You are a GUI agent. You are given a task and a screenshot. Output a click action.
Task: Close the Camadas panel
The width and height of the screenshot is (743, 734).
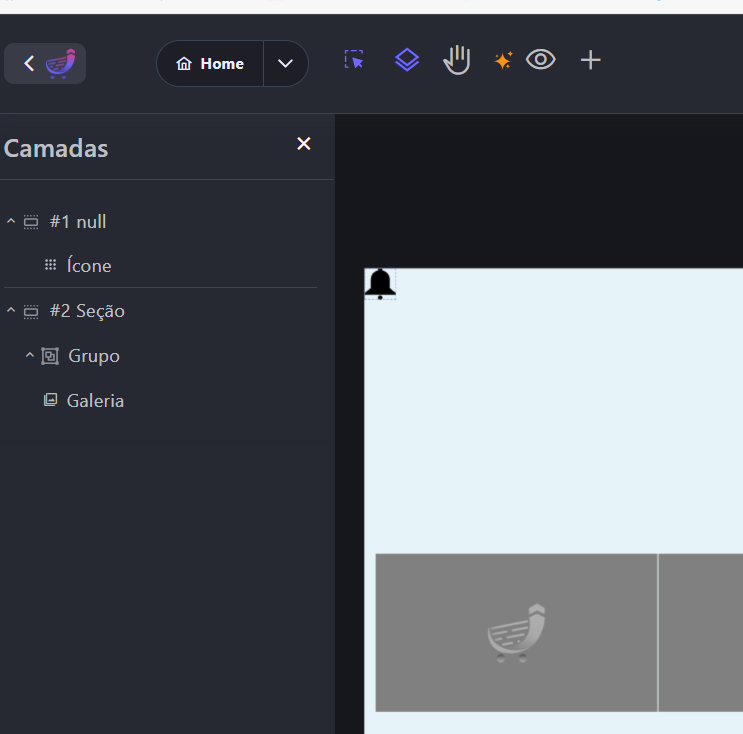point(304,144)
